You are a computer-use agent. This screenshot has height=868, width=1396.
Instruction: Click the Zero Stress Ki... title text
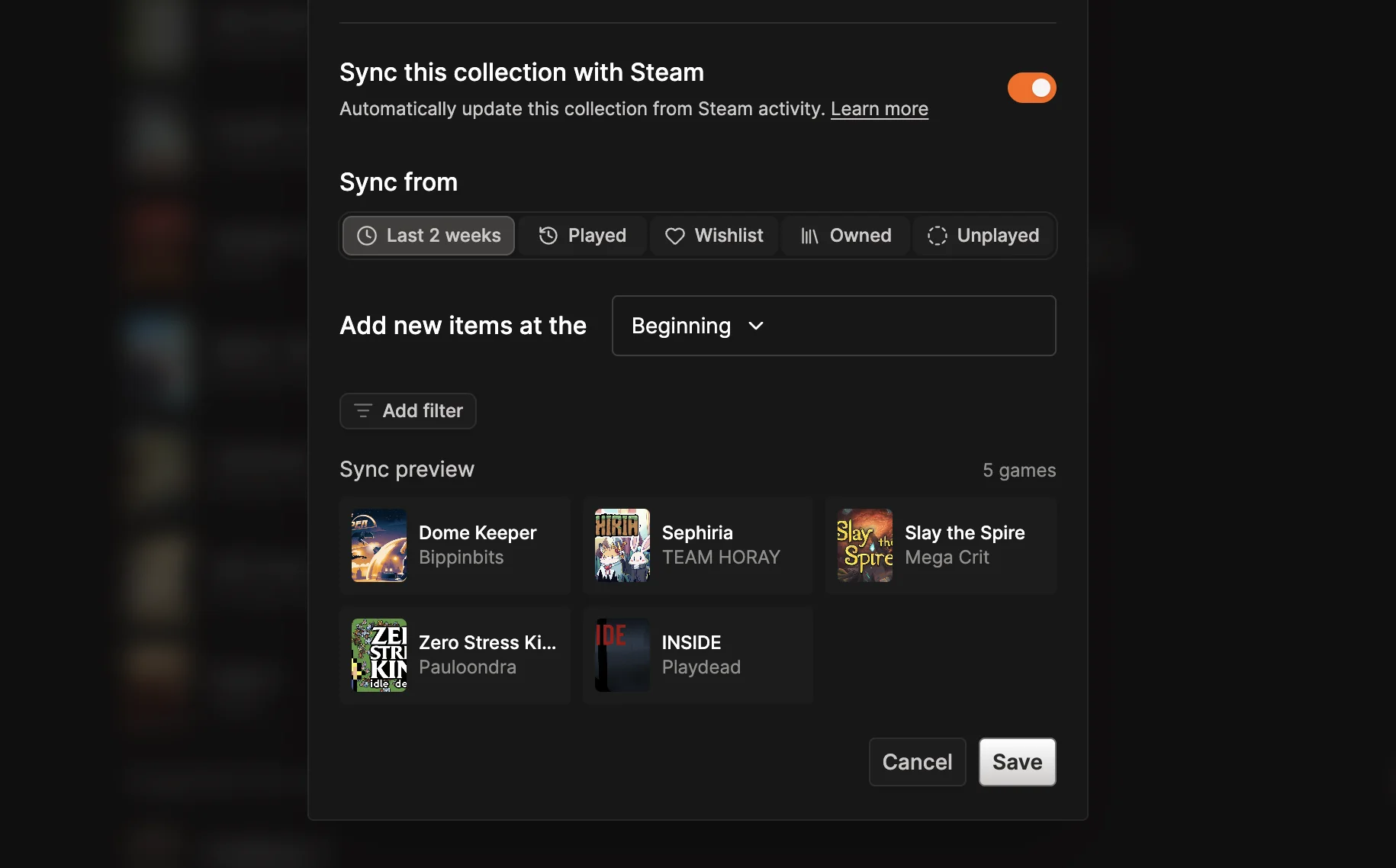pyautogui.click(x=487, y=642)
